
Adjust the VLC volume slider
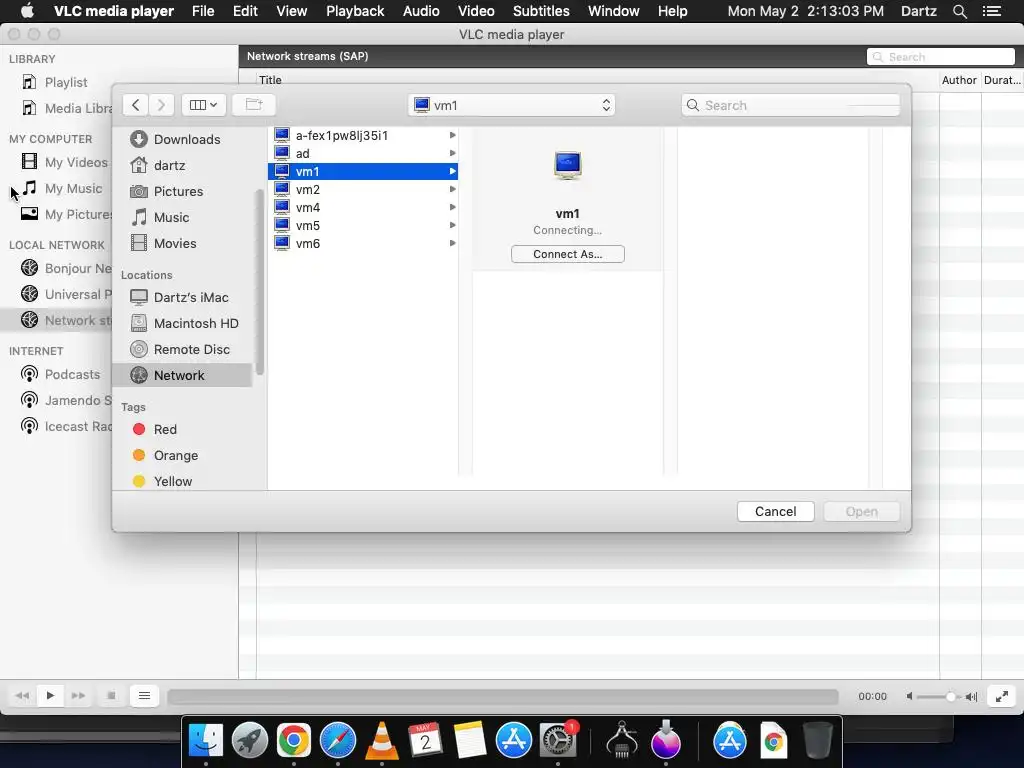point(938,697)
